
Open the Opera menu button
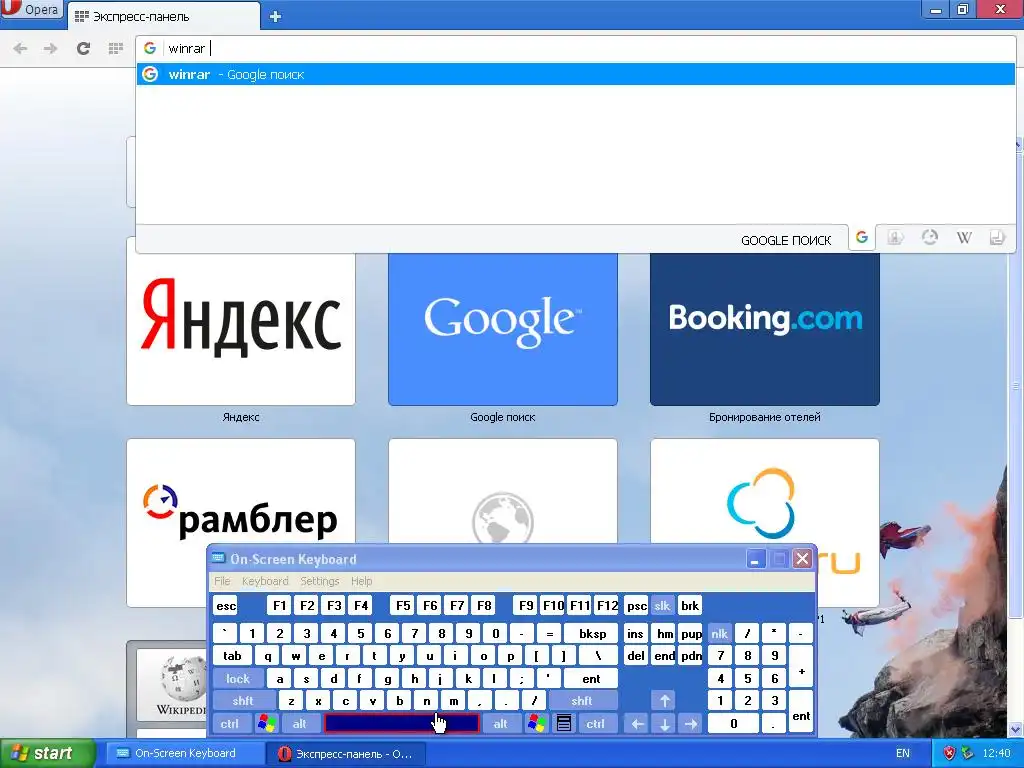pos(31,9)
